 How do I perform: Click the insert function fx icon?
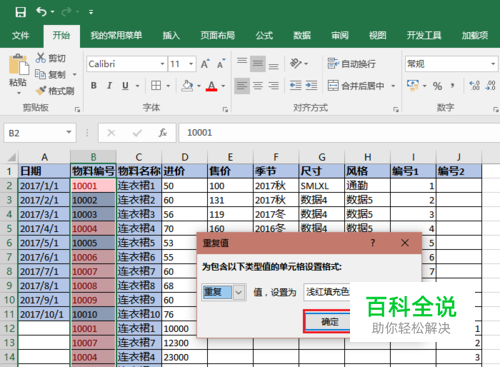point(162,133)
